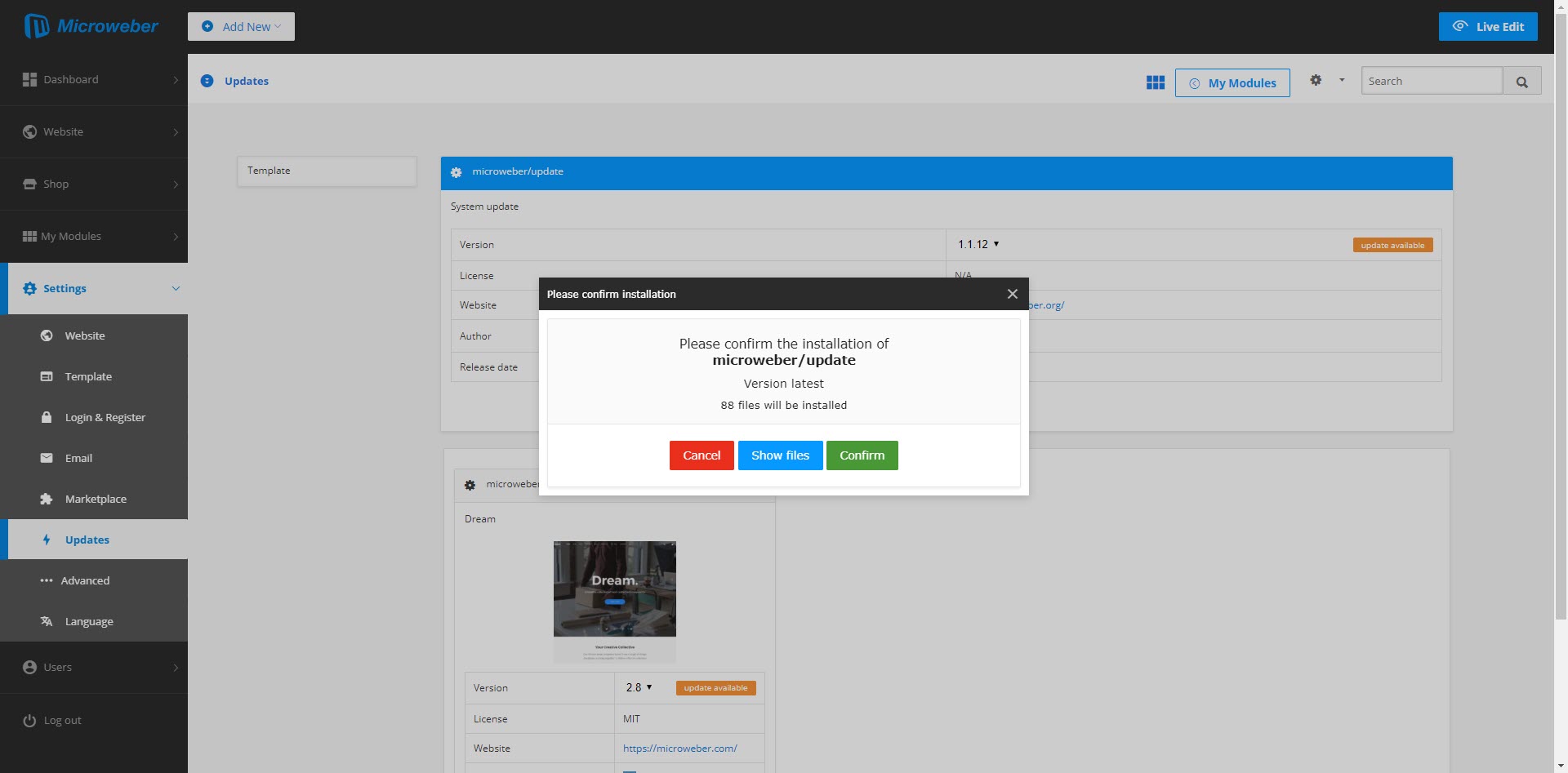Screen dimensions: 1568x773
Task: Click the My Modules toolbar button
Action: pyautogui.click(x=1232, y=82)
